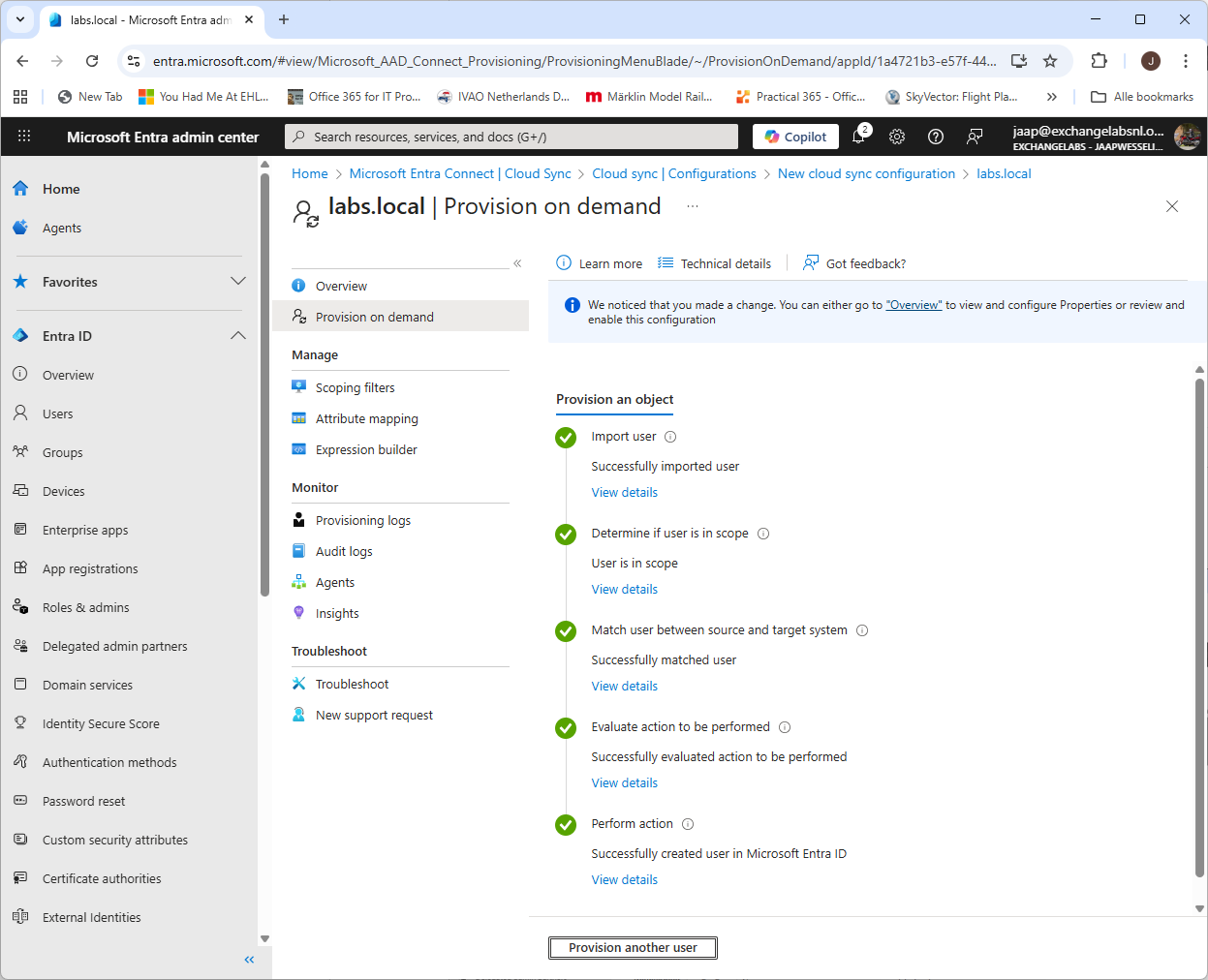Open the settings gear in the header
The image size is (1208, 980).
(897, 137)
